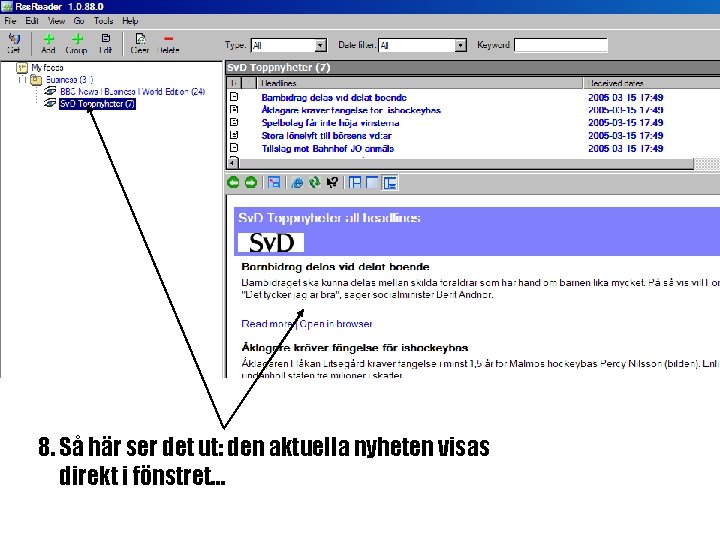Image resolution: width=720 pixels, height=540 pixels.
Task: Click the green Forward arrow icon
Action: pyautogui.click(x=251, y=183)
